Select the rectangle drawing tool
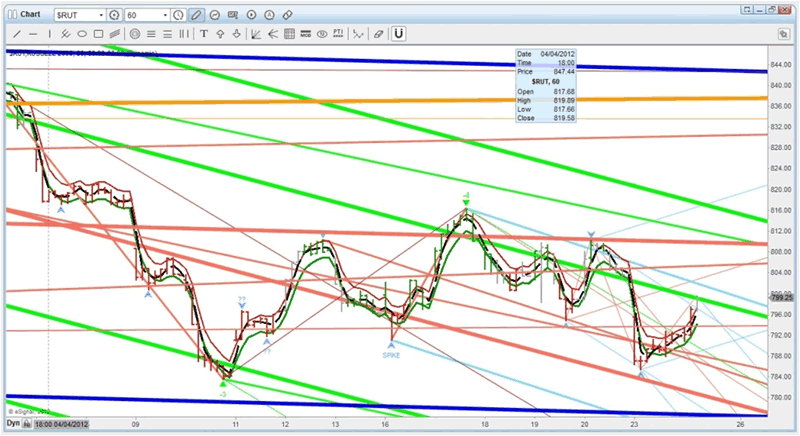 [98, 33]
